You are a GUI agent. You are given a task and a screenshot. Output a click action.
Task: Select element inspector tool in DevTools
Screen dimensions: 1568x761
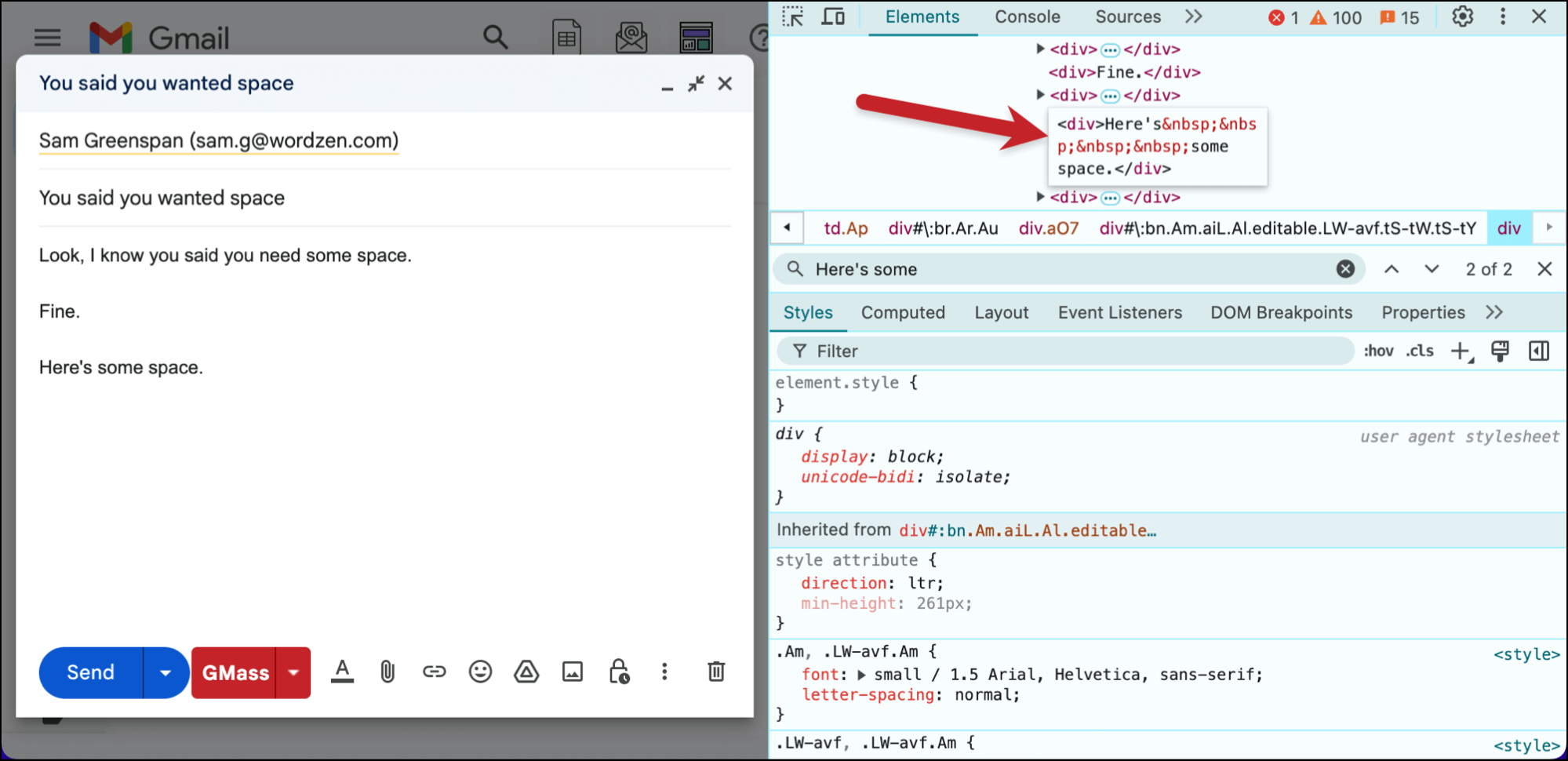(x=793, y=17)
